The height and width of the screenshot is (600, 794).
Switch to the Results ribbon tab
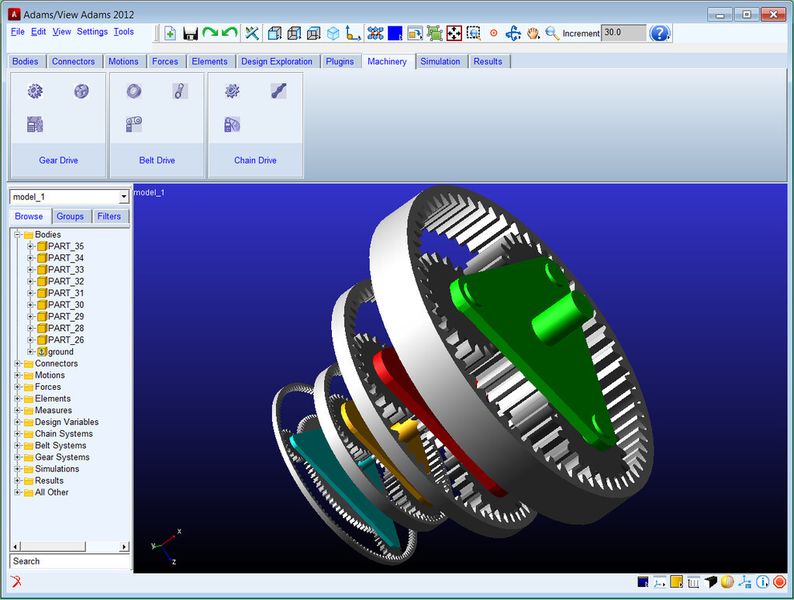pyautogui.click(x=488, y=61)
